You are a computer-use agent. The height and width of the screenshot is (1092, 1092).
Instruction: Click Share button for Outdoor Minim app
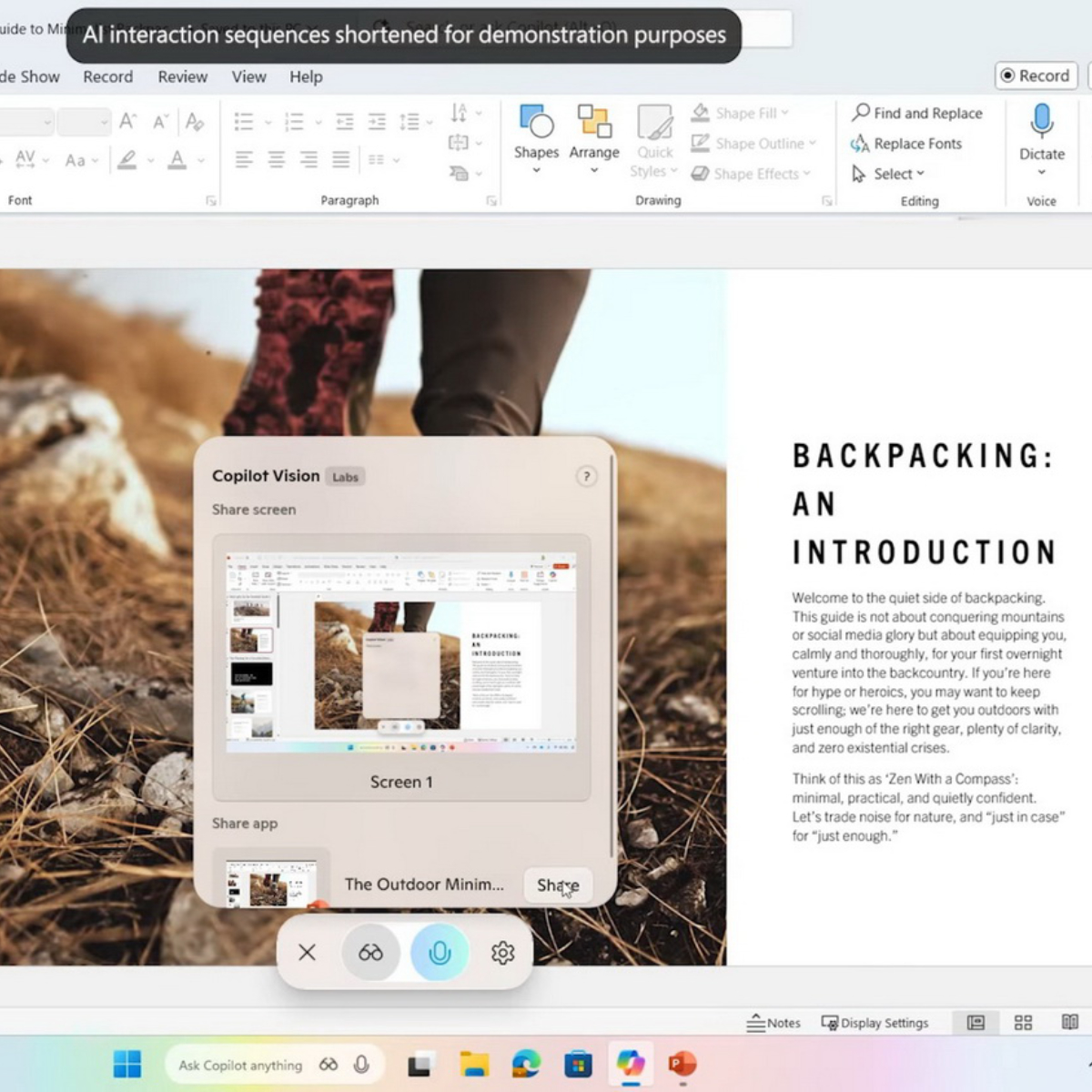tap(557, 885)
